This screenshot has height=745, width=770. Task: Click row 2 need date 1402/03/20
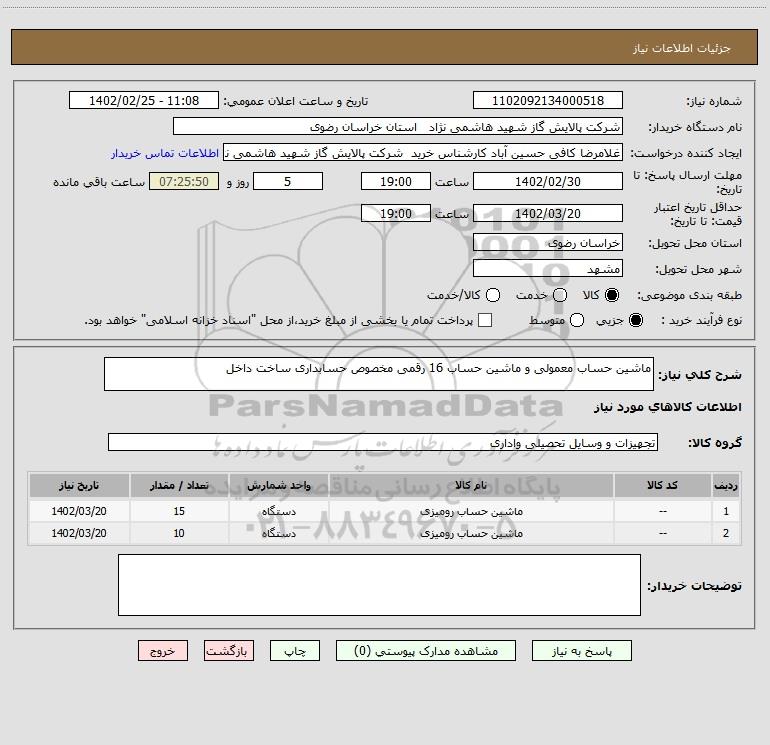point(79,533)
